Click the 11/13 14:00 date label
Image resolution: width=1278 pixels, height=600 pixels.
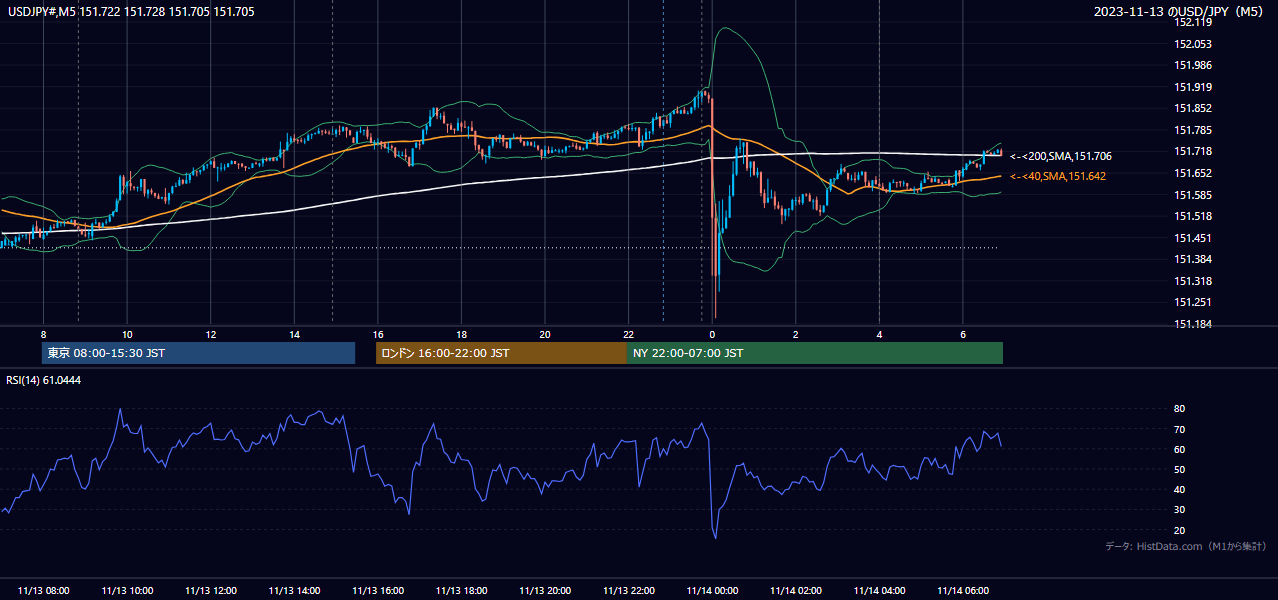[x=294, y=591]
